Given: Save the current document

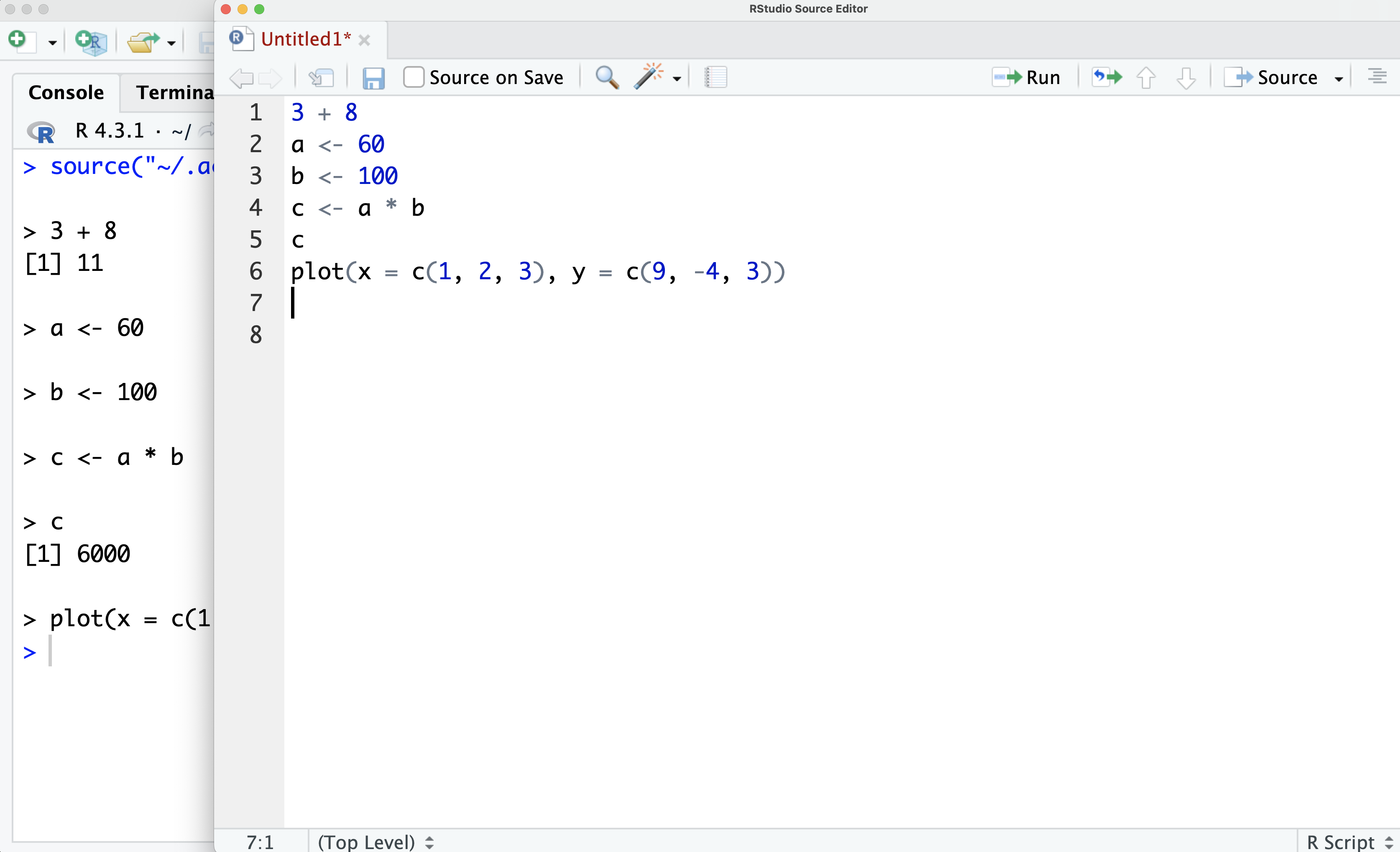Looking at the screenshot, I should click(373, 78).
